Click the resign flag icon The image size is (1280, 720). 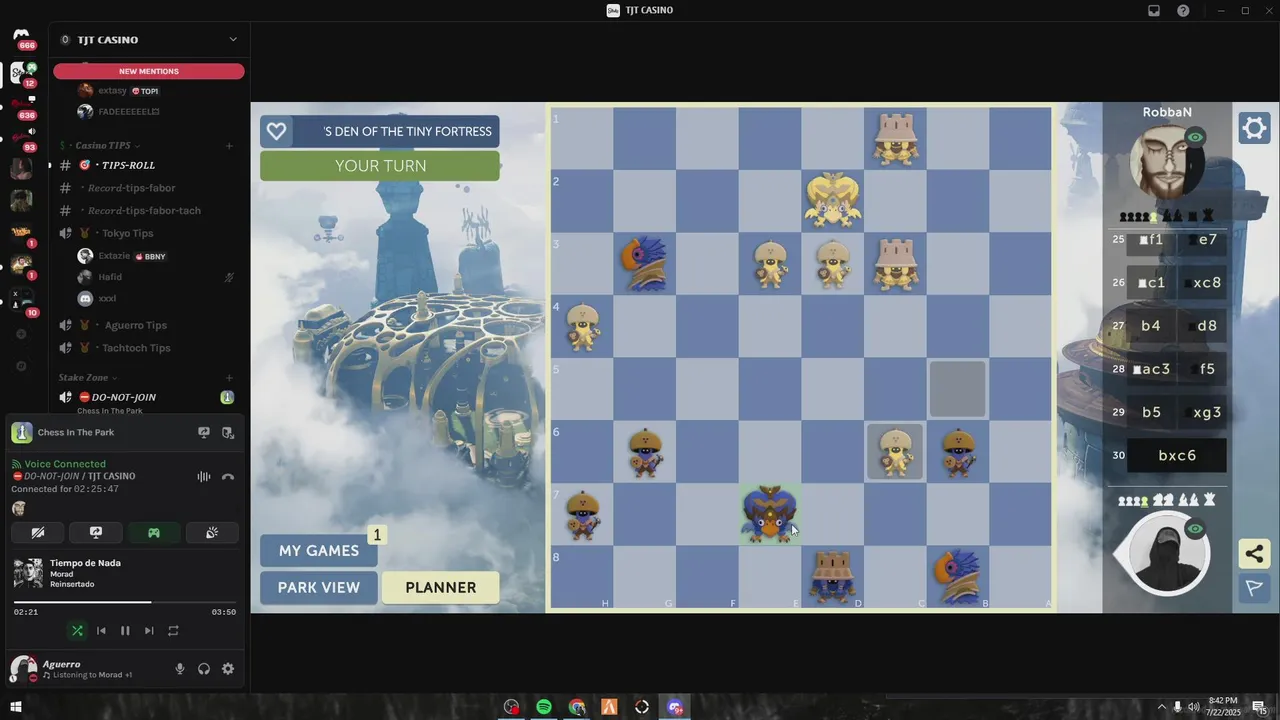pyautogui.click(x=1254, y=588)
